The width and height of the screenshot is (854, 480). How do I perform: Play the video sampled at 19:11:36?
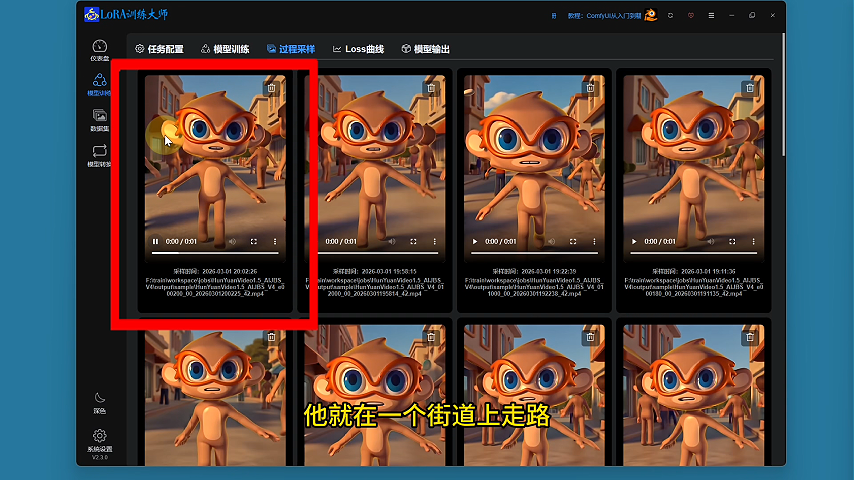pyautogui.click(x=634, y=241)
